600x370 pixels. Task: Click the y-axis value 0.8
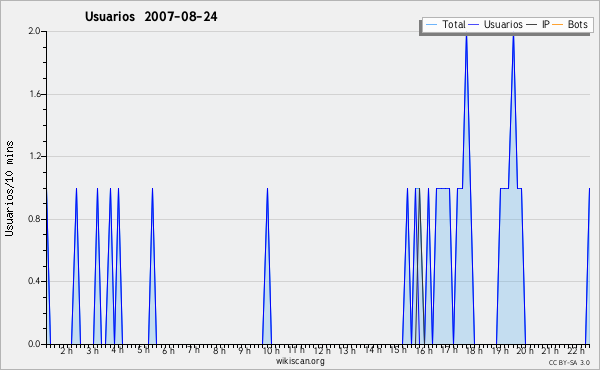(34, 219)
